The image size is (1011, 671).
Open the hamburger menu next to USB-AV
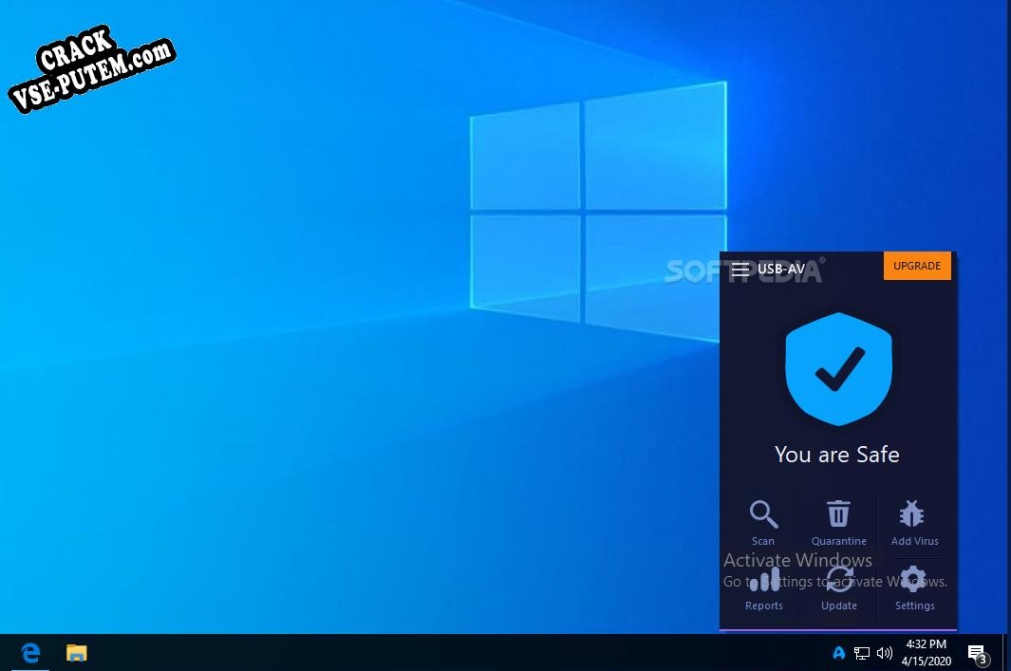point(741,267)
